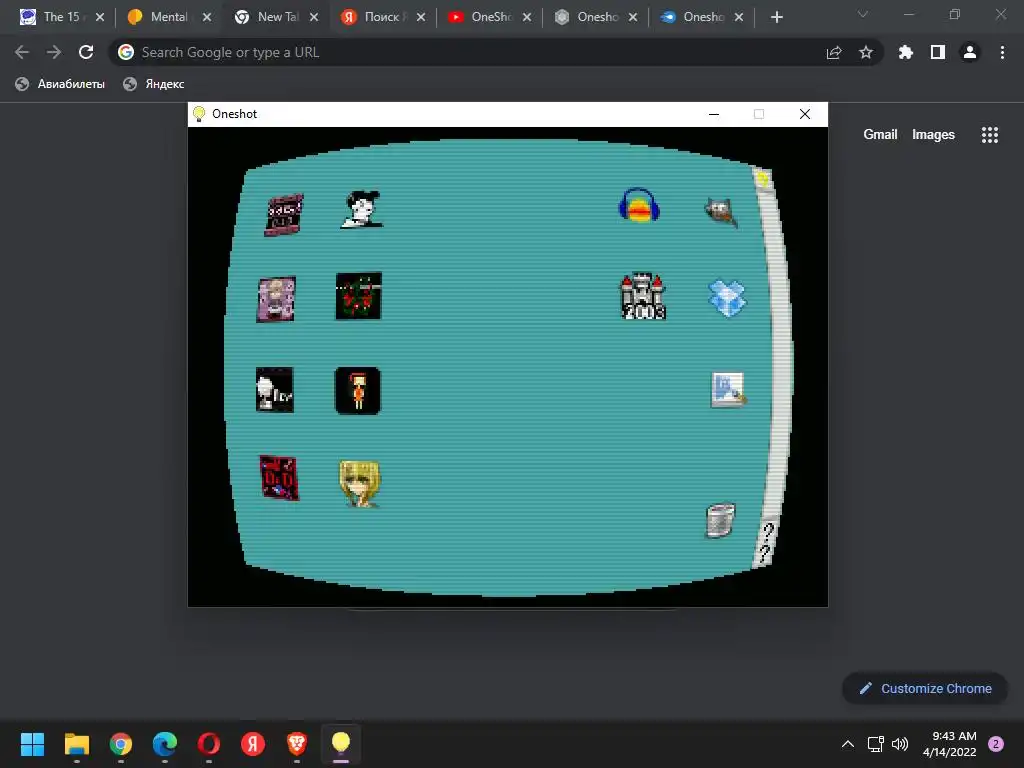The width and height of the screenshot is (1024, 768).
Task: Switch to the Oneshot lightbulb taskbar app
Action: [341, 744]
